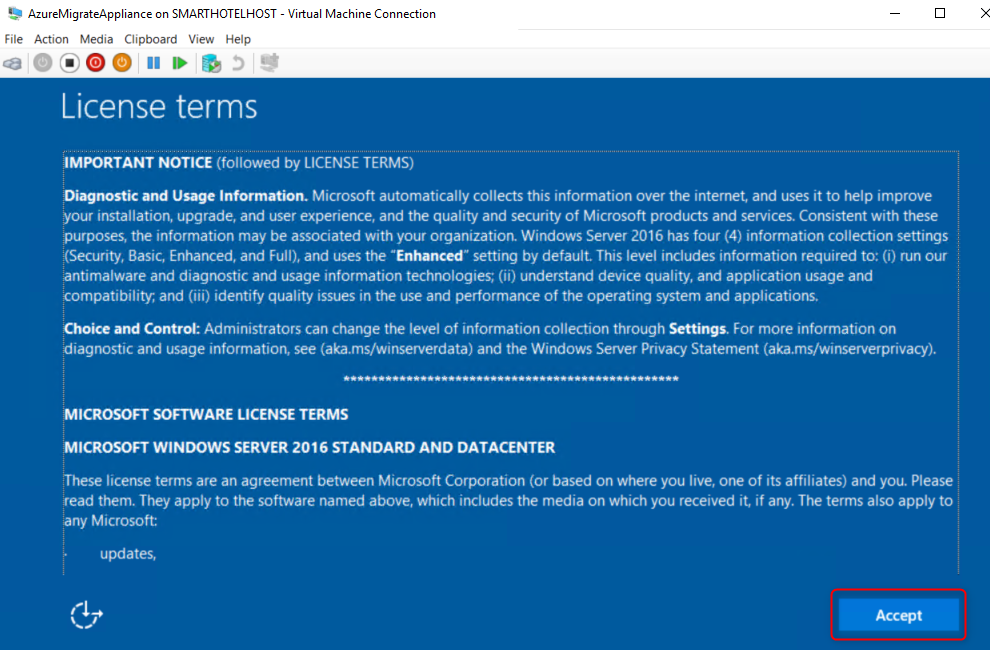
Task: Click the bold 'Settings' word
Action: point(697,328)
